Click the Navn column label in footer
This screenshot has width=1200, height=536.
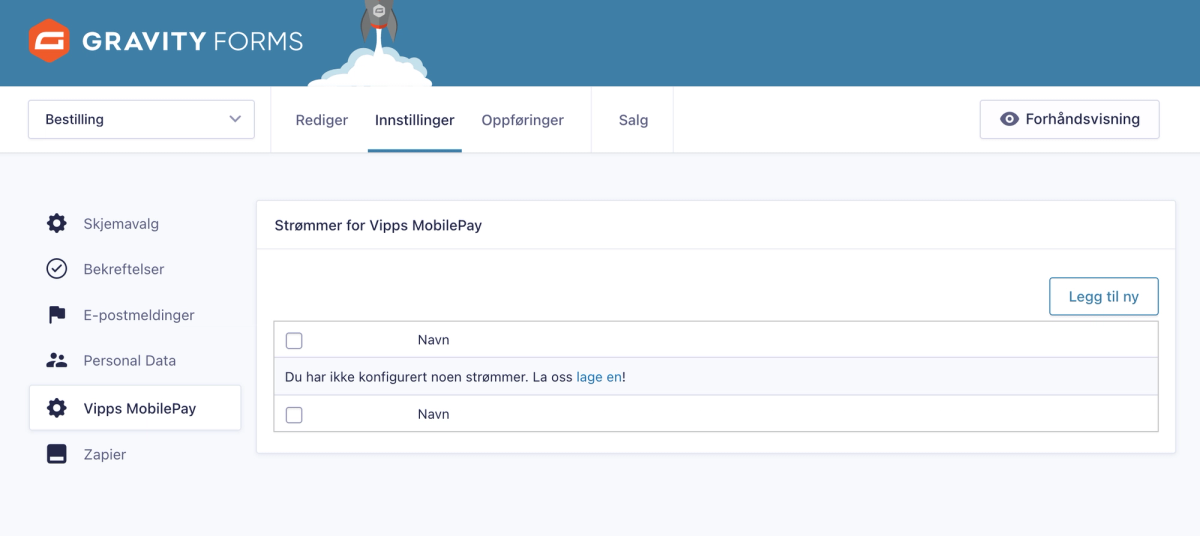(x=433, y=414)
